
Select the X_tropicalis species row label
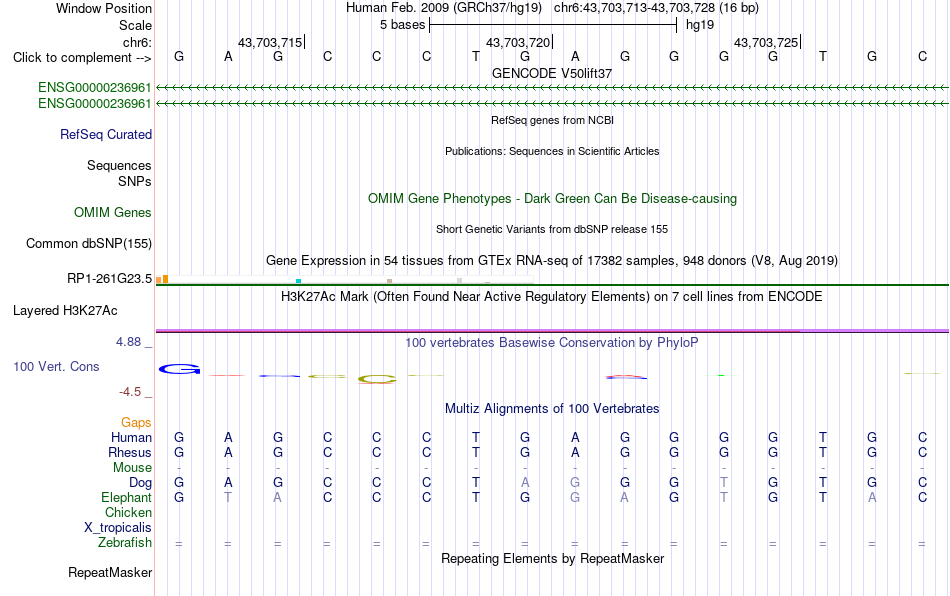[118, 528]
